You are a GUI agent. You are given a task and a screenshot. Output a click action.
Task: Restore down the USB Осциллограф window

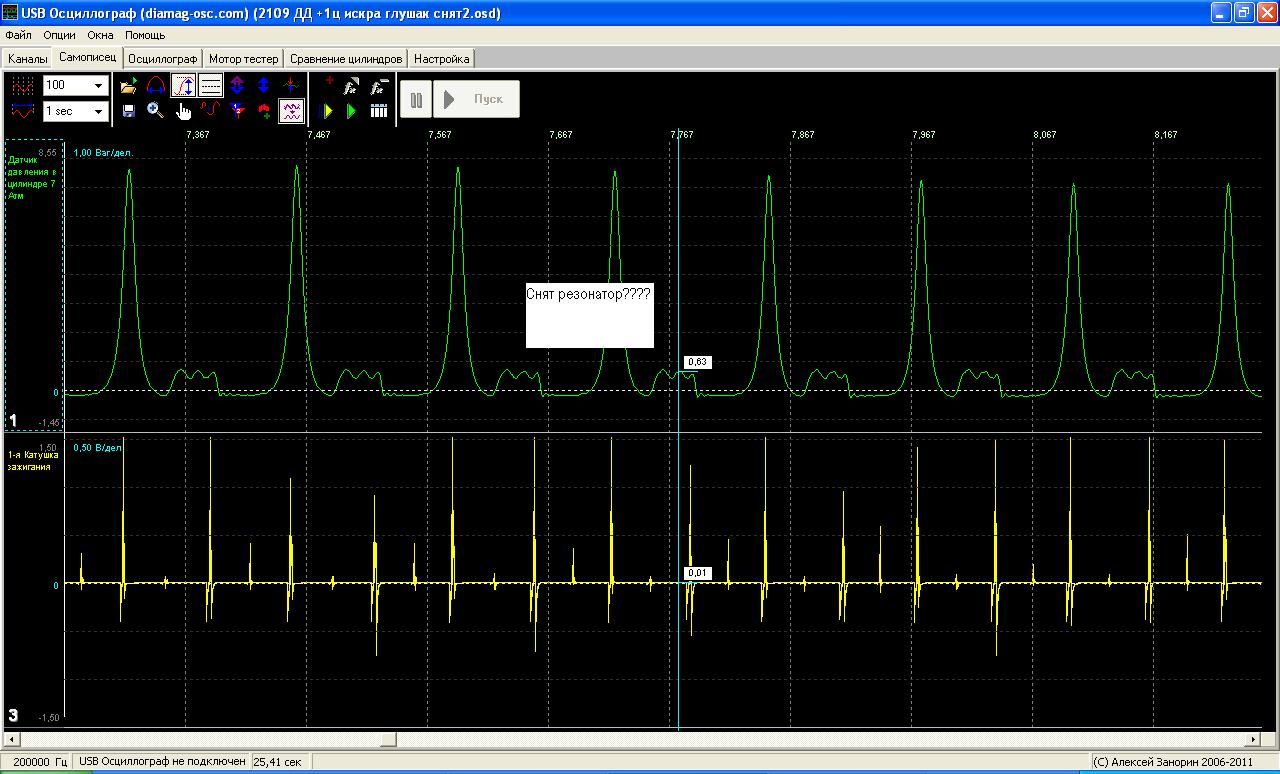[1243, 12]
